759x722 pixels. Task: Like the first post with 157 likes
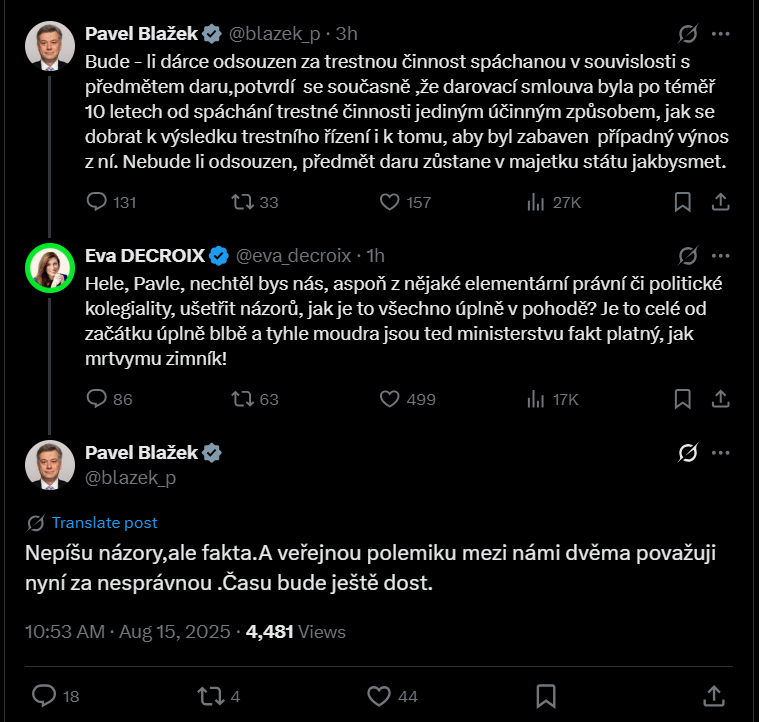point(390,202)
